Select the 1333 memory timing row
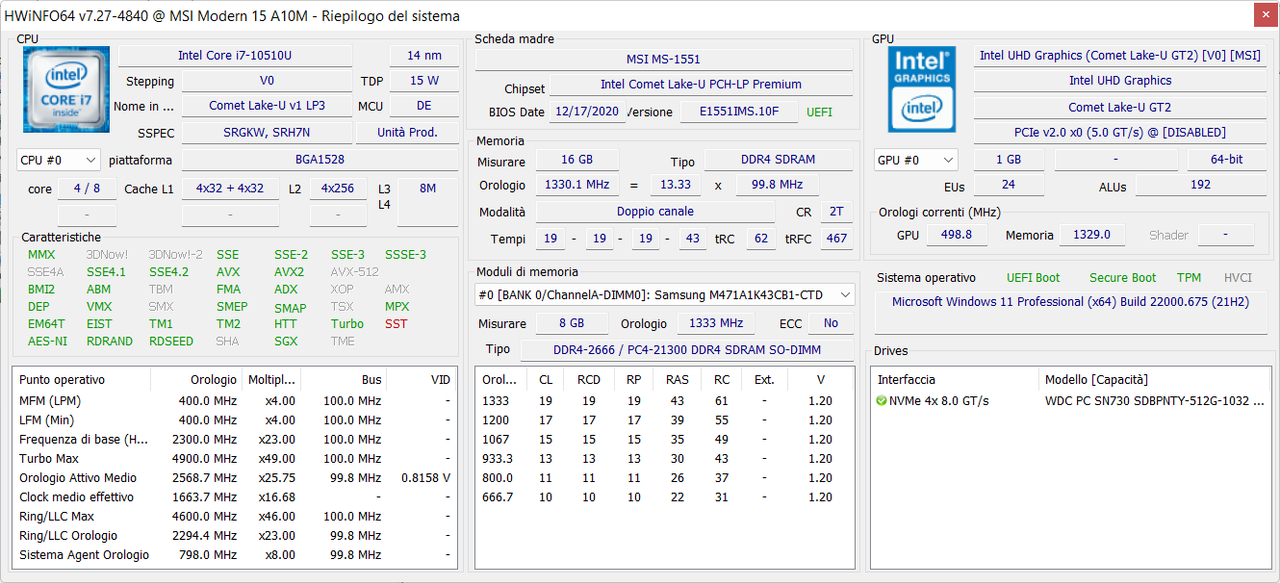The height and width of the screenshot is (583, 1280). (x=665, y=401)
